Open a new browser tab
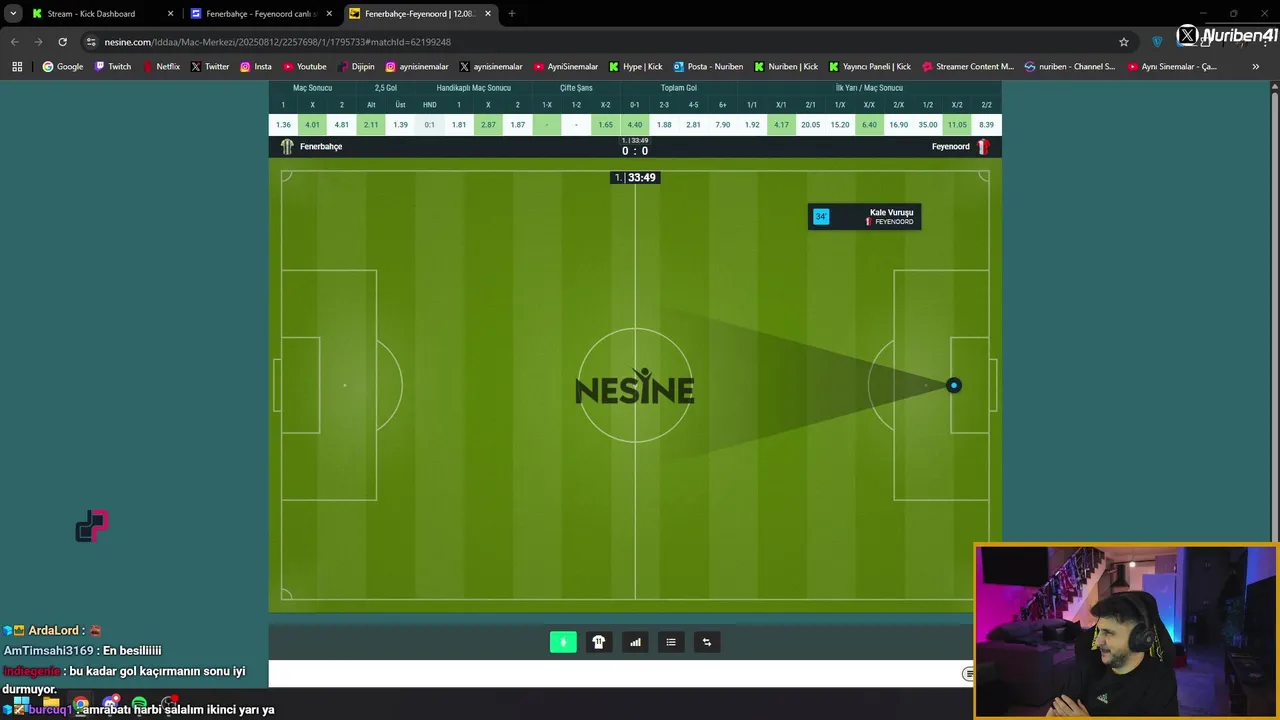1280x720 pixels. [511, 14]
